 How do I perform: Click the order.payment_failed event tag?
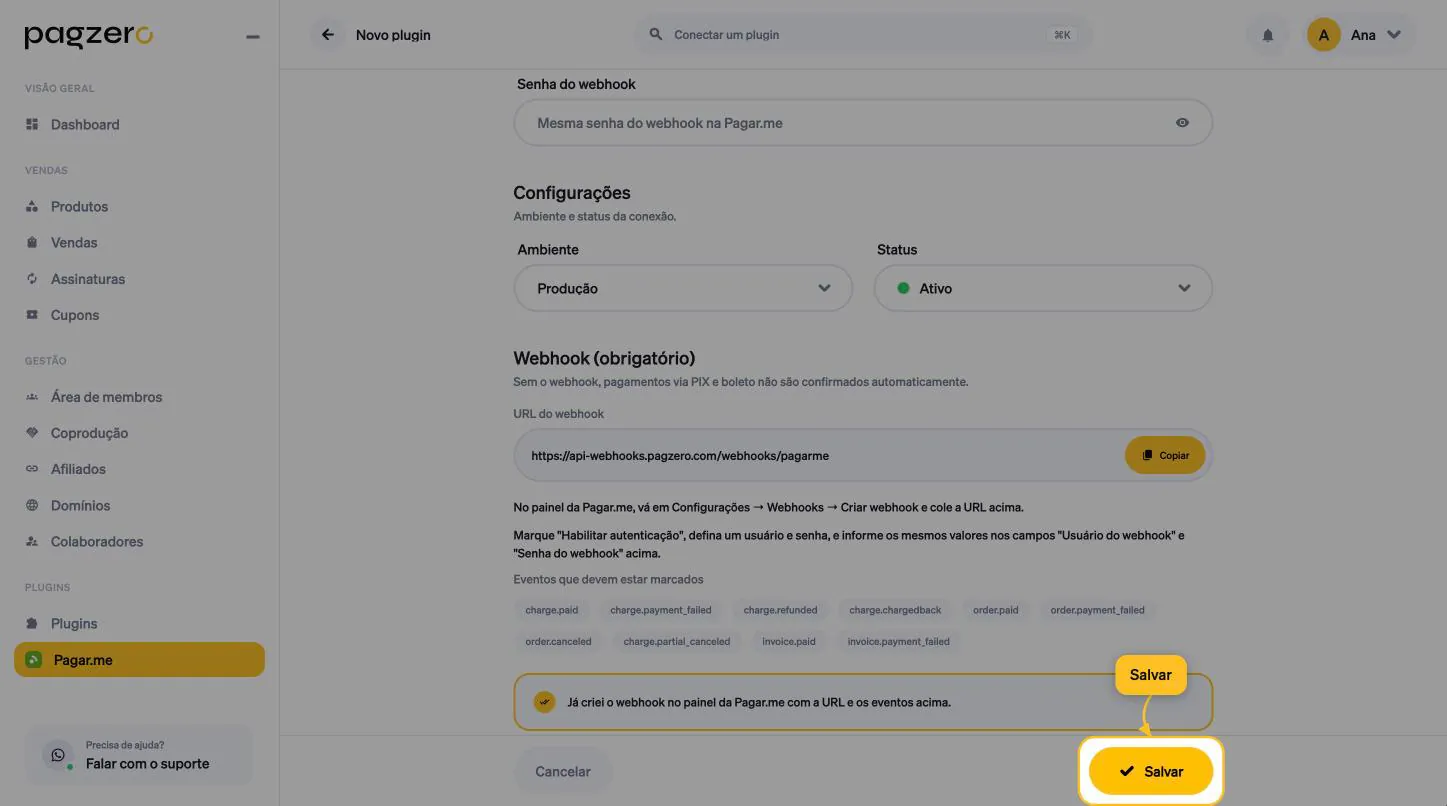click(1098, 610)
